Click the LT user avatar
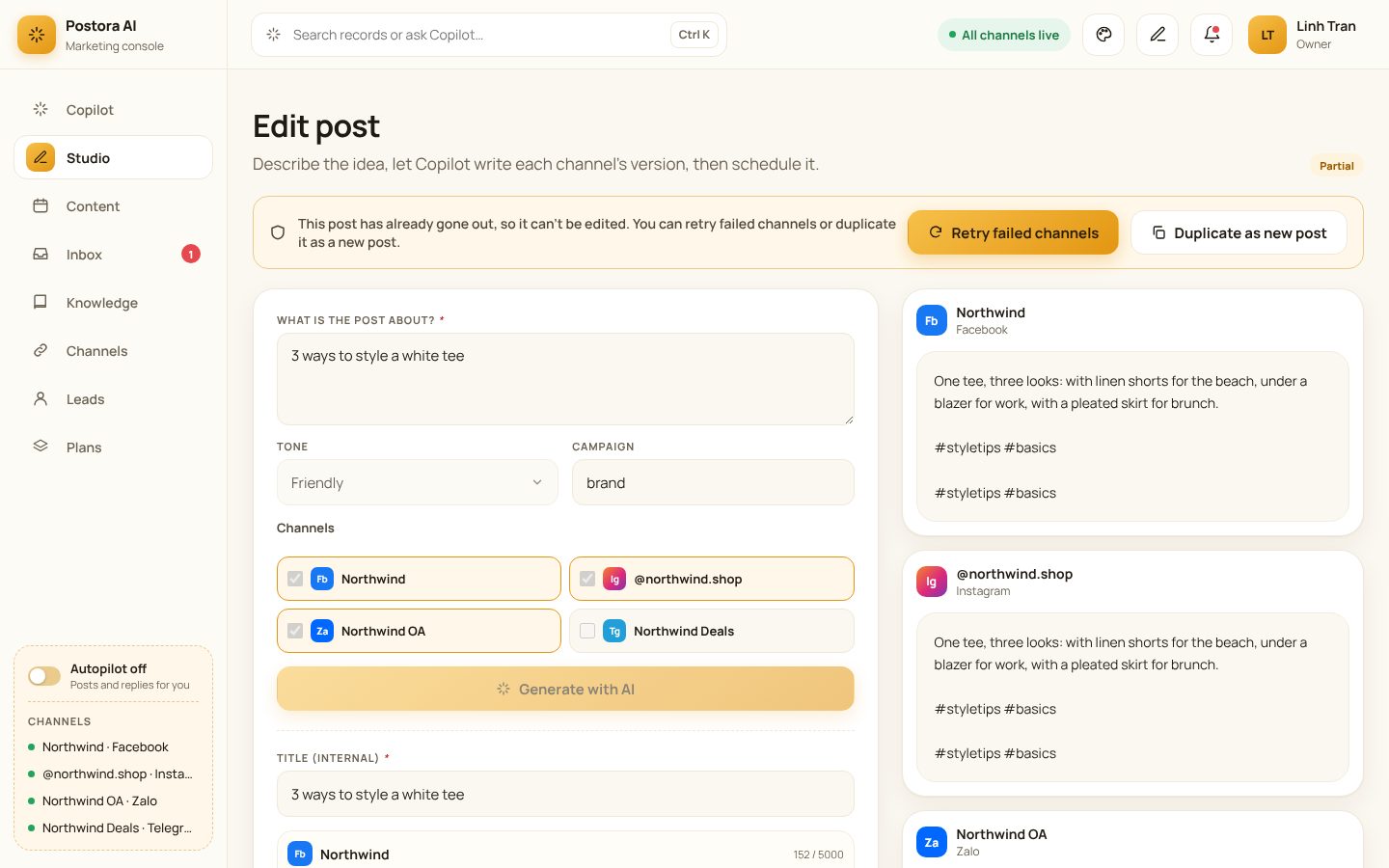The width and height of the screenshot is (1389, 868). pyautogui.click(x=1267, y=35)
